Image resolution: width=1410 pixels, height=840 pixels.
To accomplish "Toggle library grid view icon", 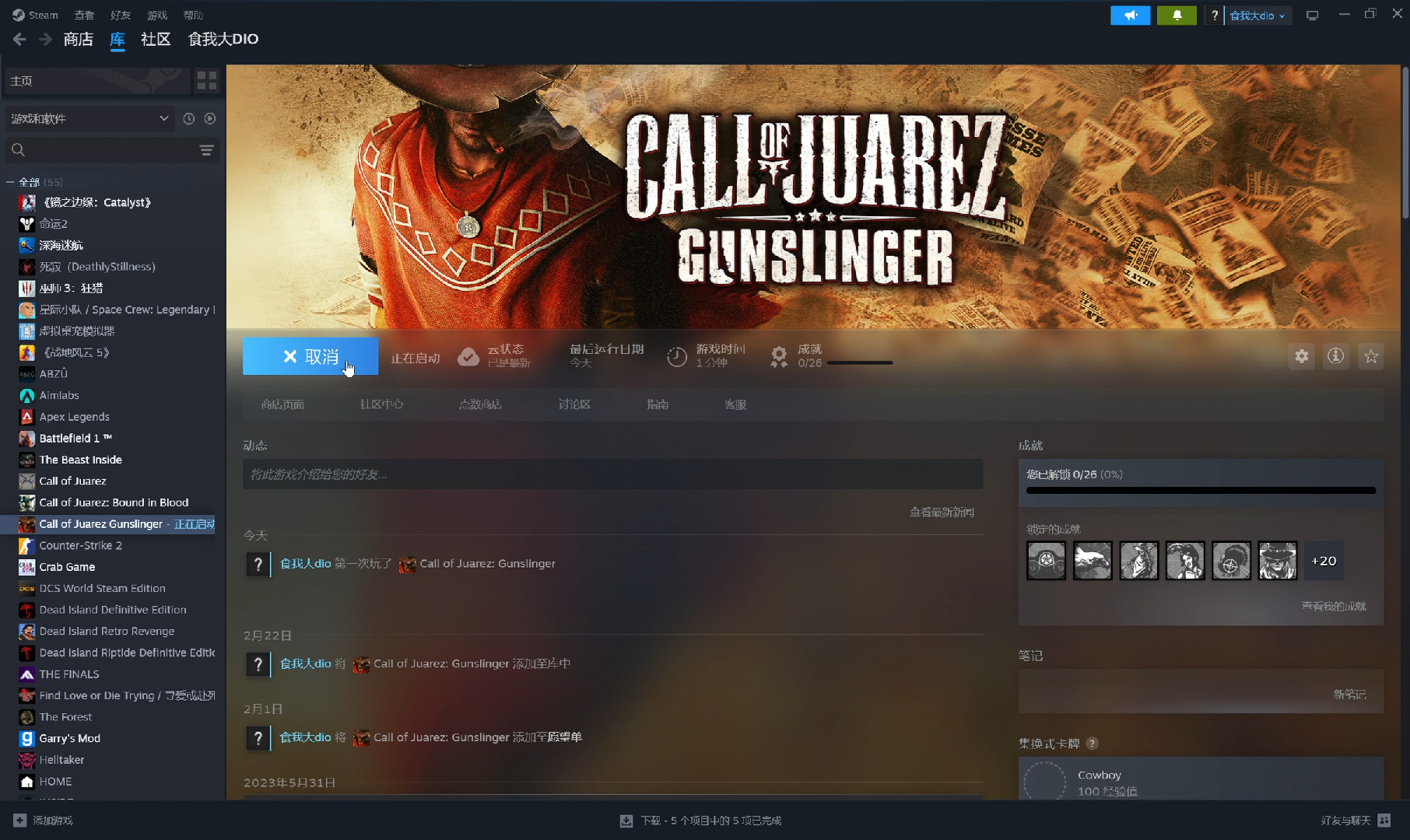I will coord(207,80).
